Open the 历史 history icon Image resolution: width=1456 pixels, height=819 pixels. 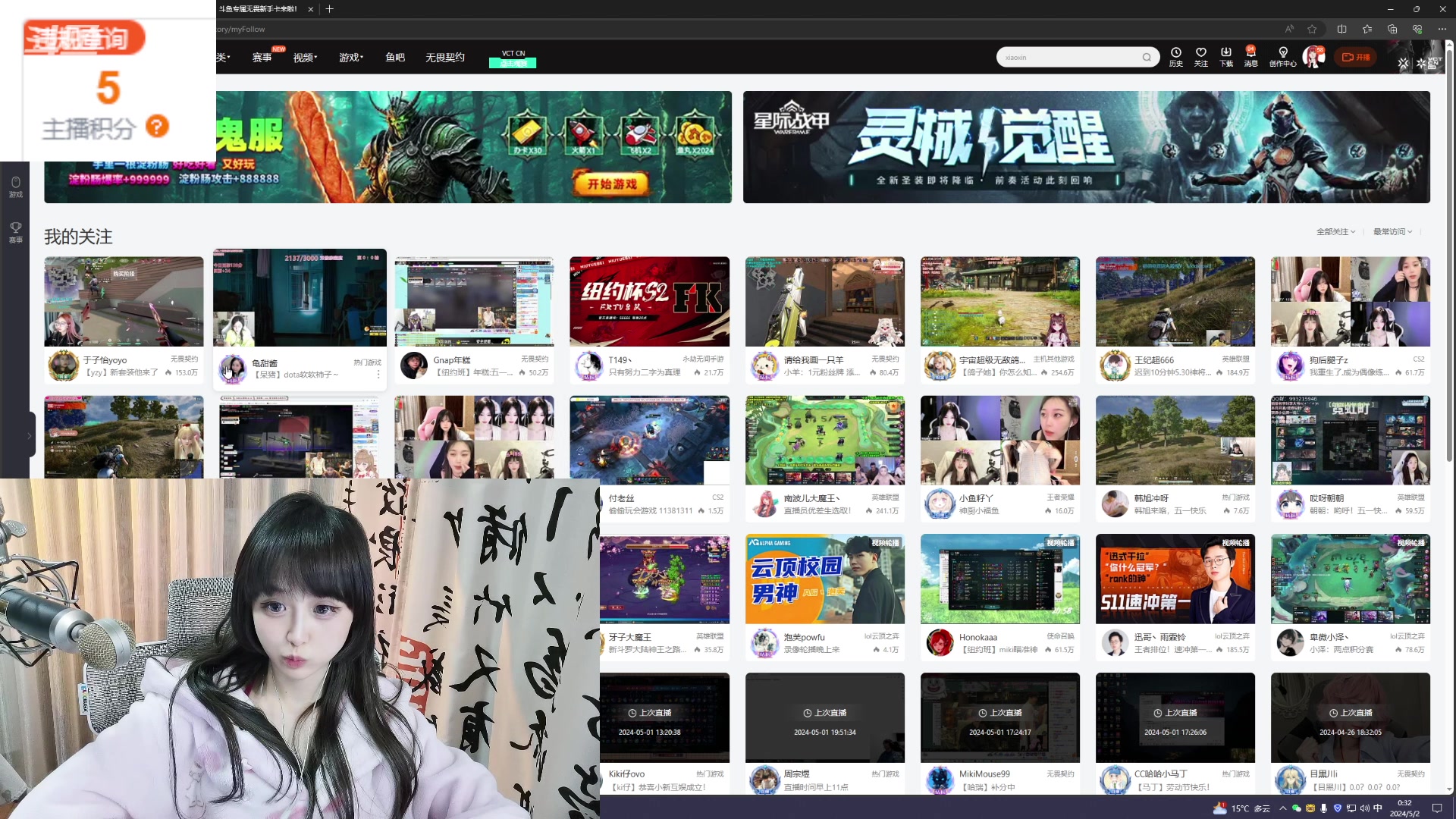pos(1175,57)
